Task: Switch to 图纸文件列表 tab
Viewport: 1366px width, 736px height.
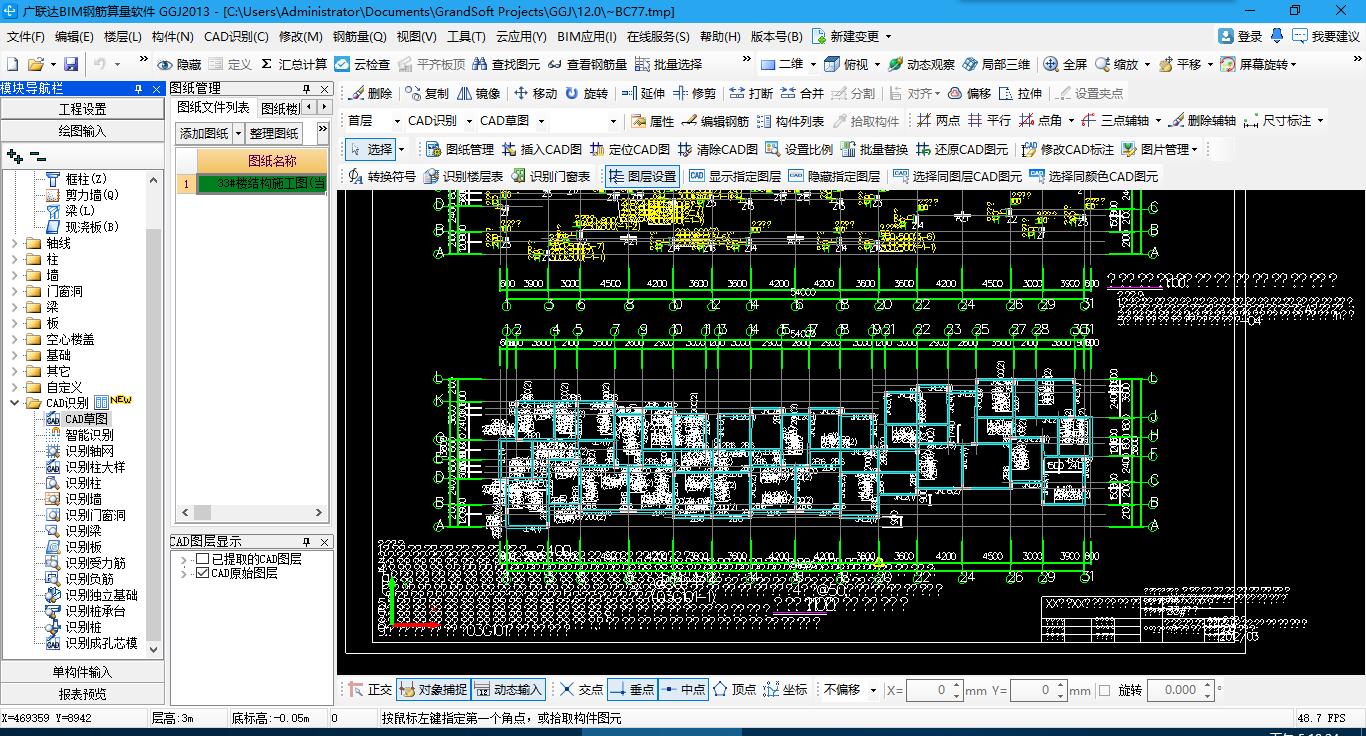Action: pyautogui.click(x=213, y=108)
